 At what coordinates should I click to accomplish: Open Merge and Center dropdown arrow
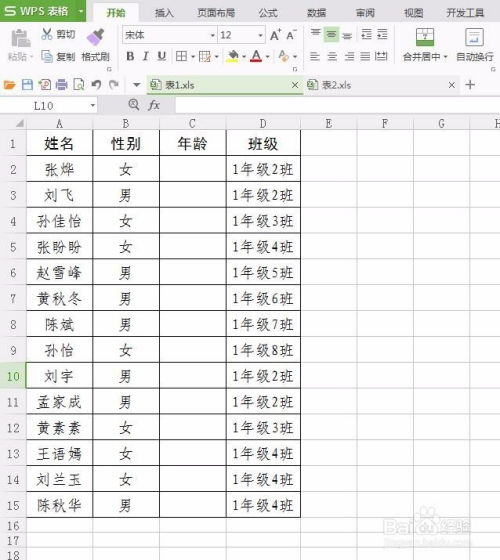tap(445, 57)
